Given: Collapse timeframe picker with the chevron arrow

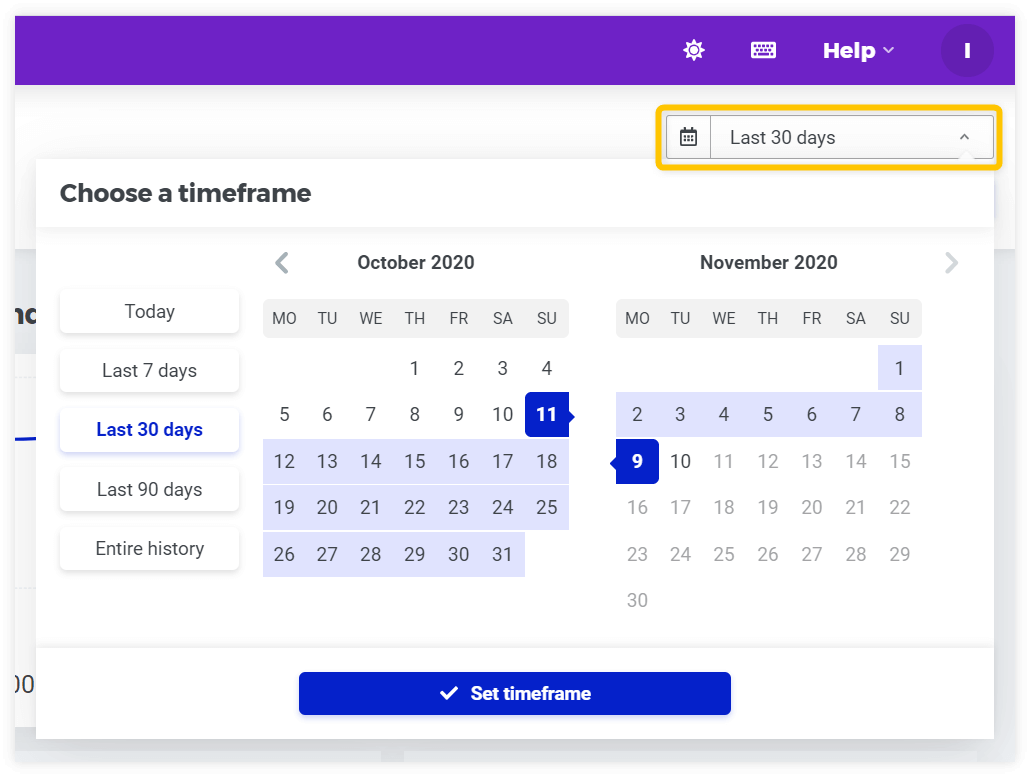Looking at the screenshot, I should point(964,137).
